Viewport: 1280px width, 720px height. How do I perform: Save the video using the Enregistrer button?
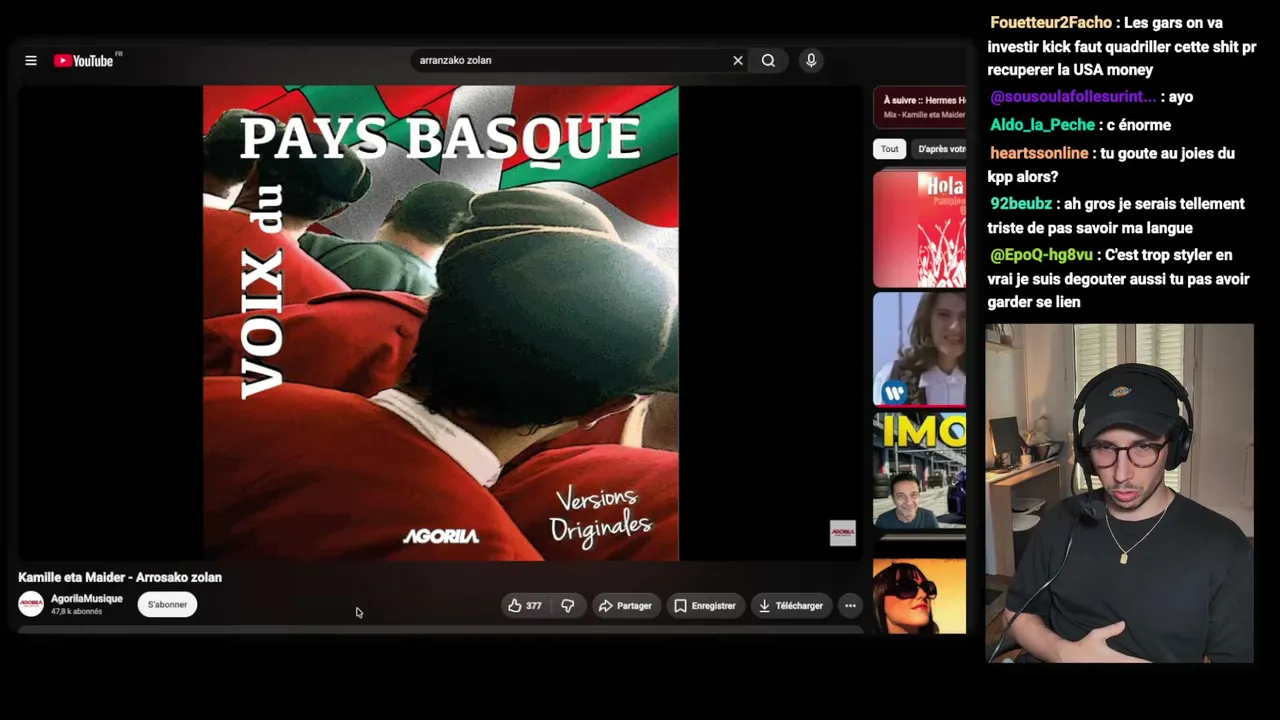[x=705, y=606]
